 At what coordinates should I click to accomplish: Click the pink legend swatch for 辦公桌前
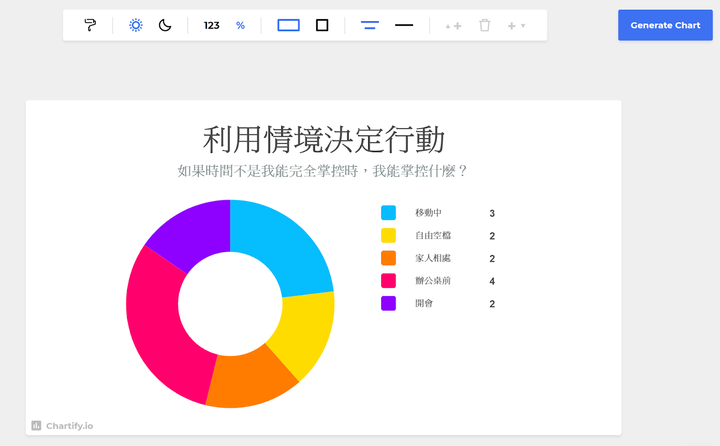(x=388, y=281)
